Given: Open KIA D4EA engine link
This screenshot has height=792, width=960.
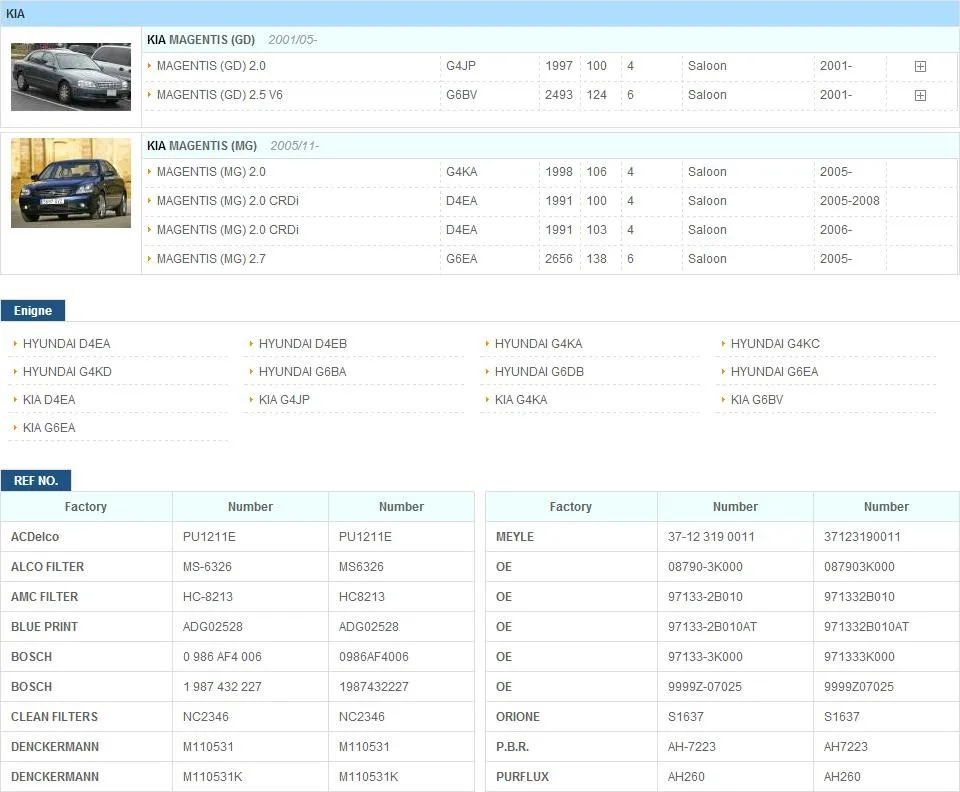Looking at the screenshot, I should pyautogui.click(x=49, y=400).
